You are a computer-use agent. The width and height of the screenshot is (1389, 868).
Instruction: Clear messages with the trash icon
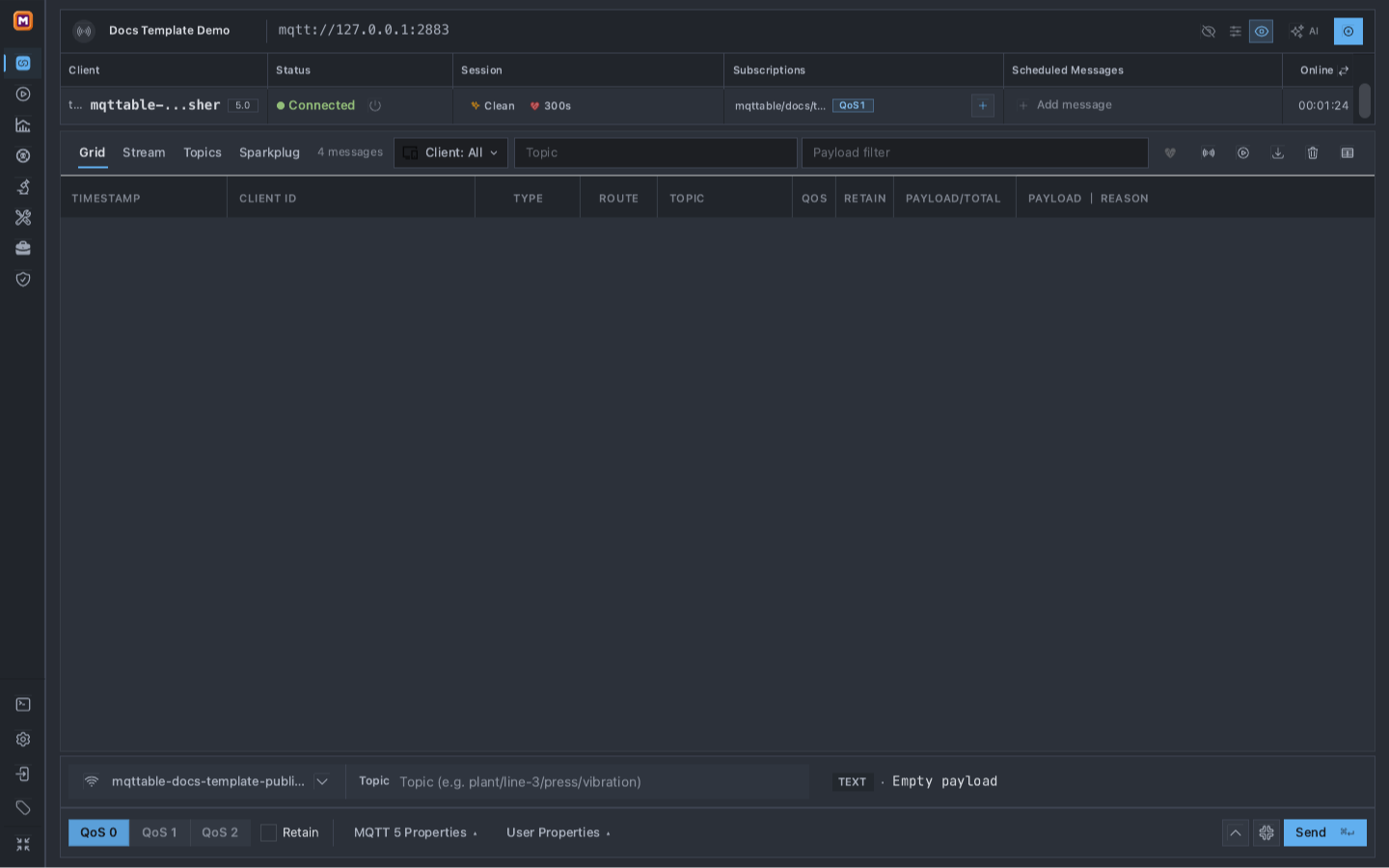coord(1313,153)
